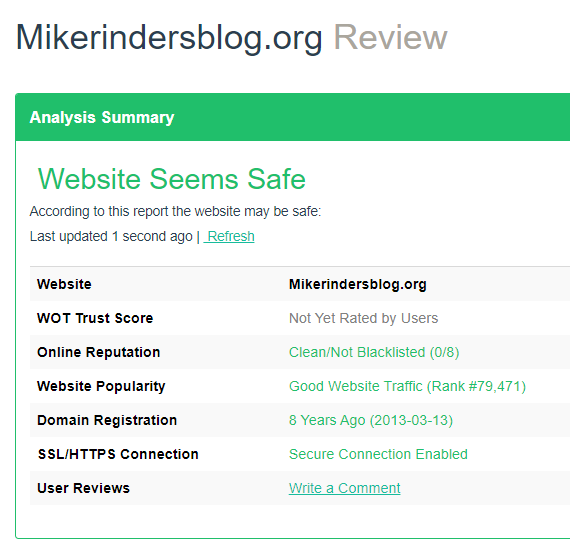The image size is (570, 556).
Task: Click the 8 Years Ago registration date
Action: tap(371, 420)
